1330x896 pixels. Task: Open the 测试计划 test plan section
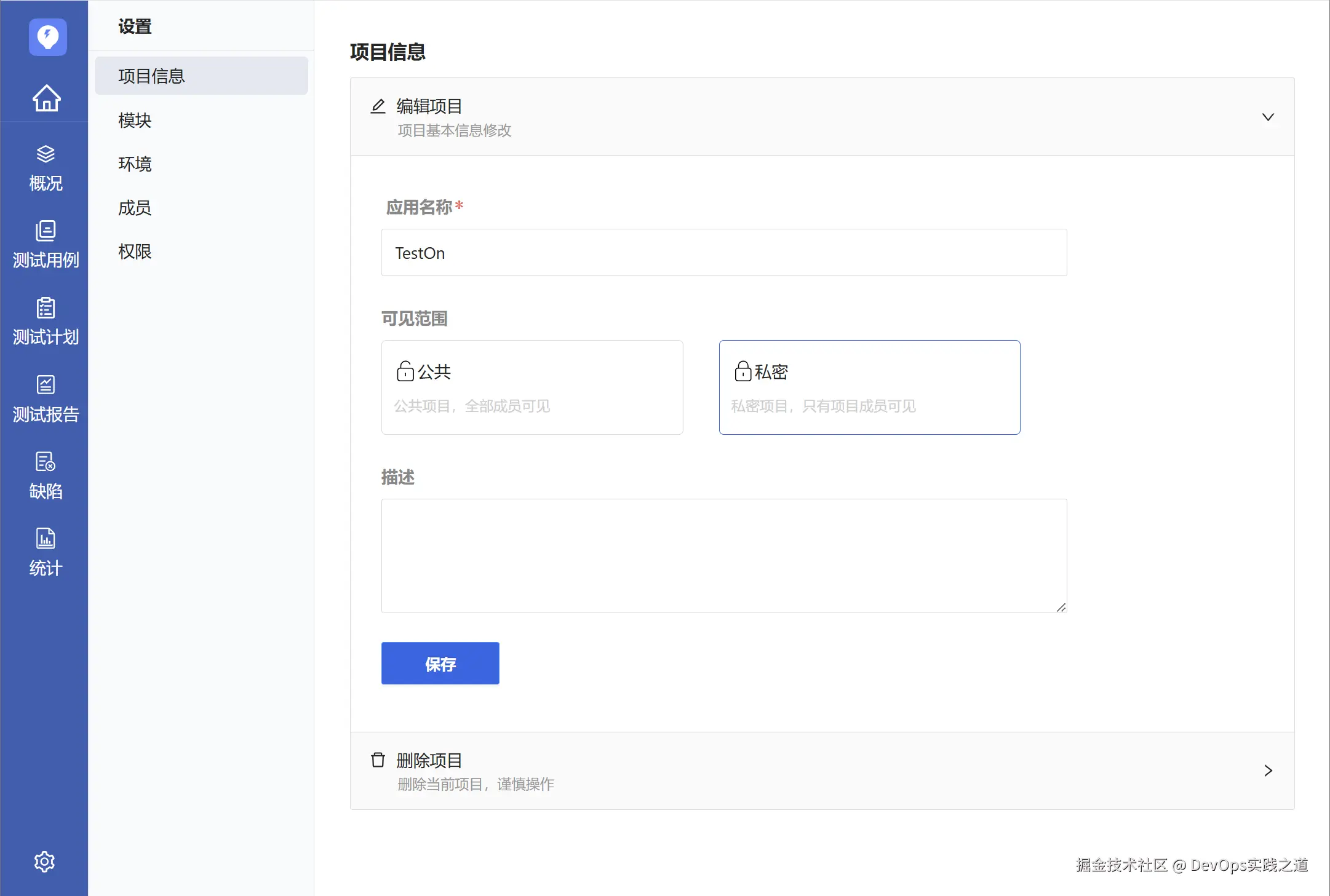[46, 322]
